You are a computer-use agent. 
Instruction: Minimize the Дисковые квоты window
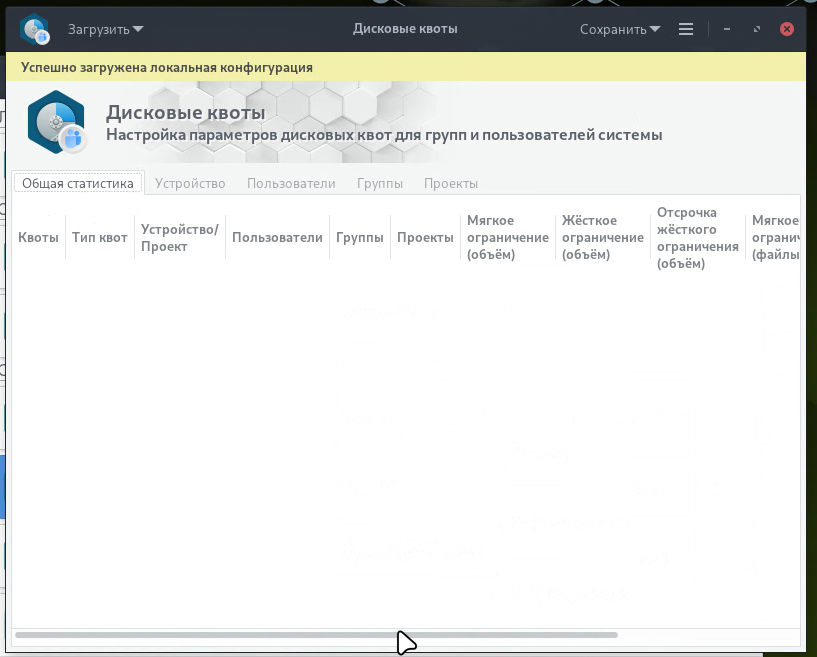coord(726,29)
